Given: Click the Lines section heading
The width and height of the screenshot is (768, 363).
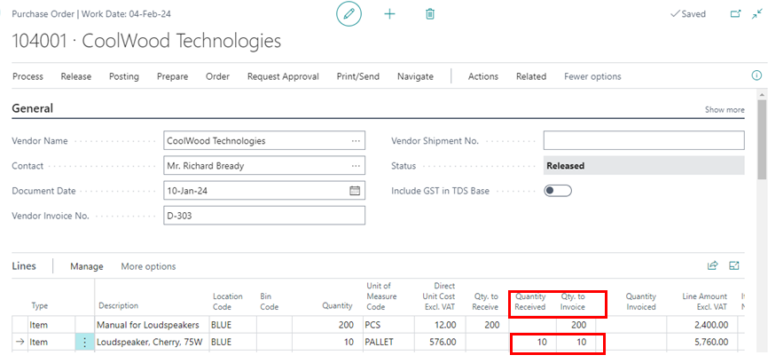Looking at the screenshot, I should 24,266.
